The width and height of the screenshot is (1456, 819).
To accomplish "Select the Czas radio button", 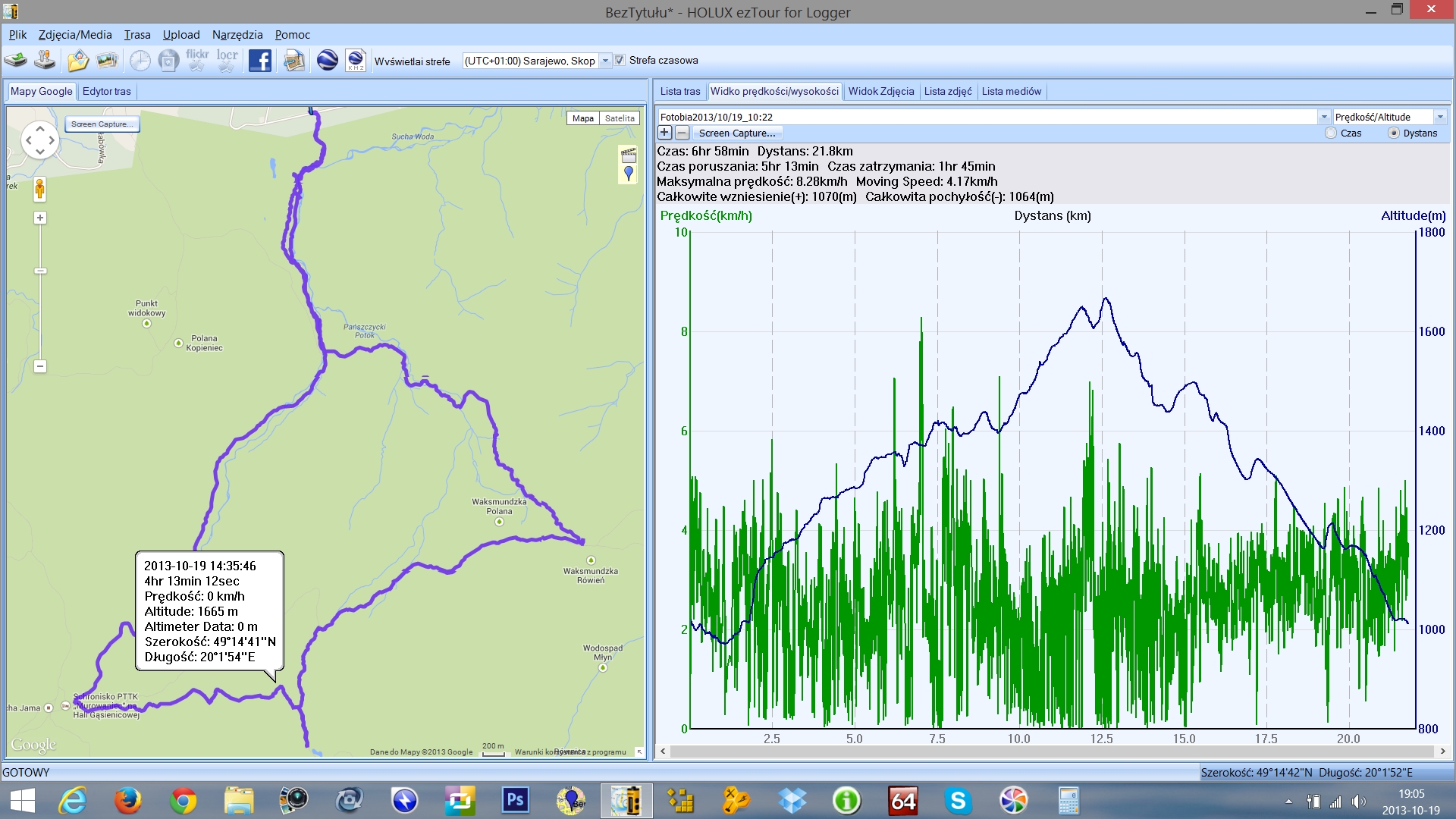I will tap(1331, 133).
